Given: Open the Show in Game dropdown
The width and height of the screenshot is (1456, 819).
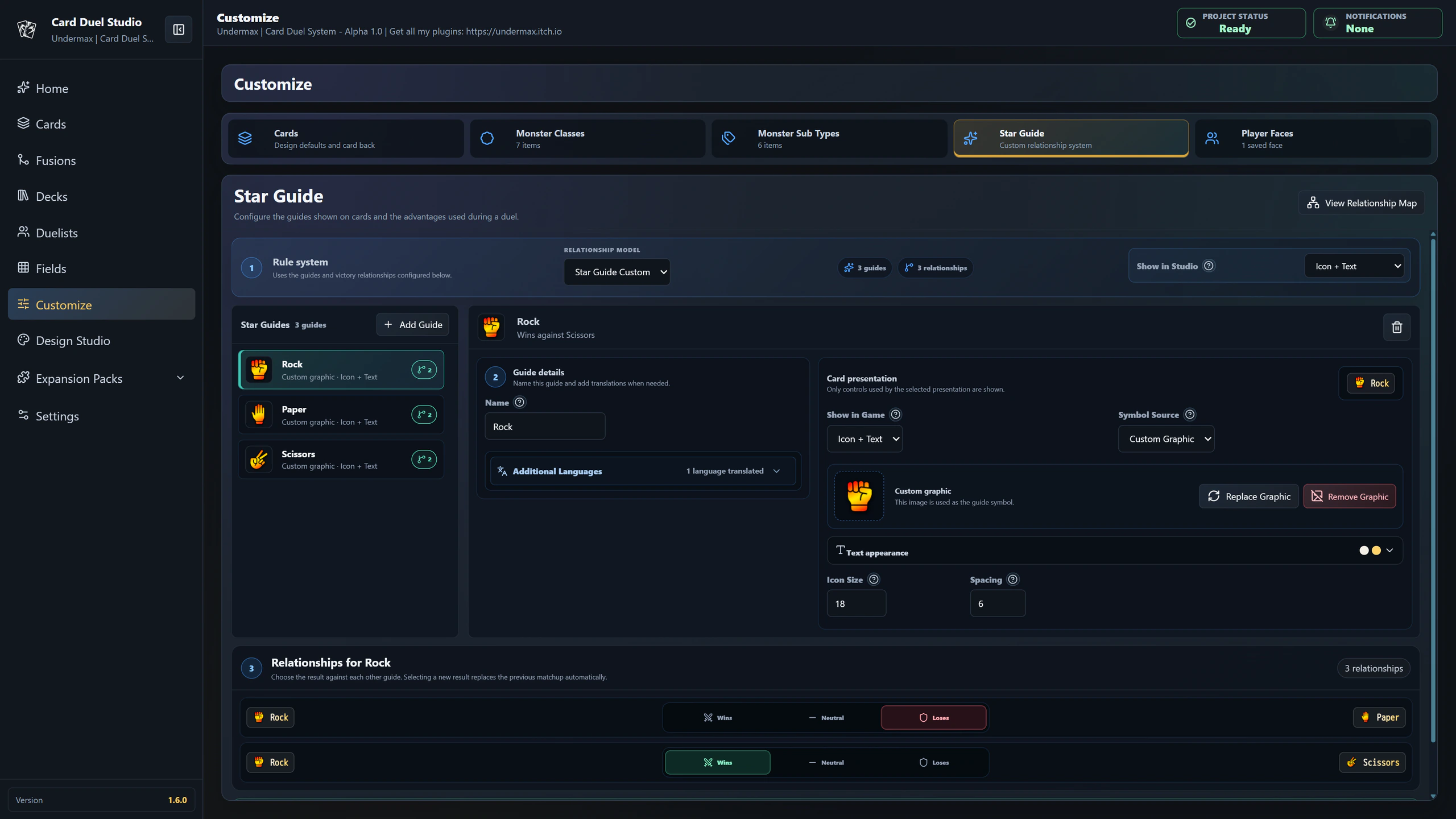Looking at the screenshot, I should pyautogui.click(x=864, y=439).
